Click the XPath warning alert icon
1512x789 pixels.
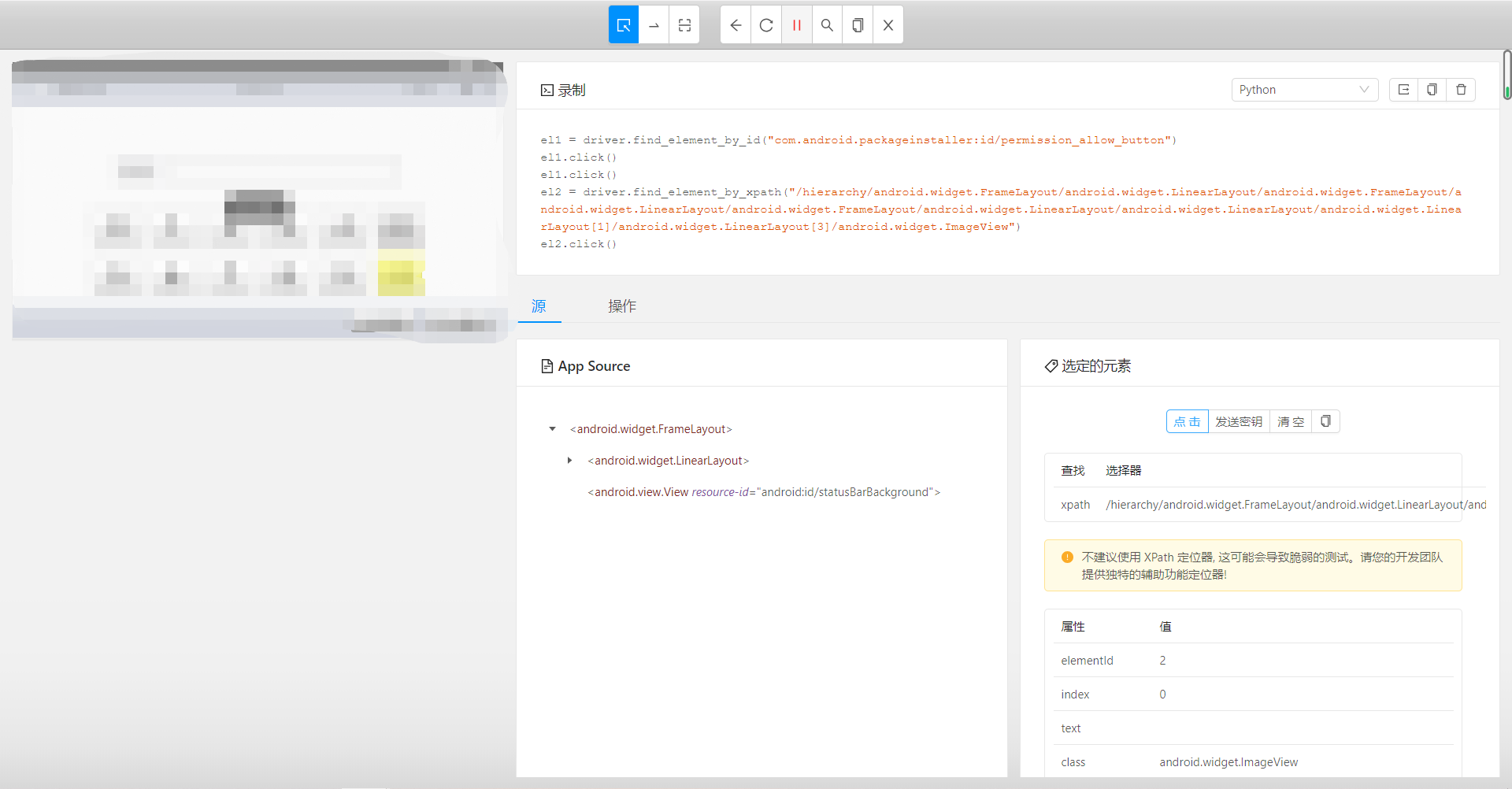(x=1067, y=557)
